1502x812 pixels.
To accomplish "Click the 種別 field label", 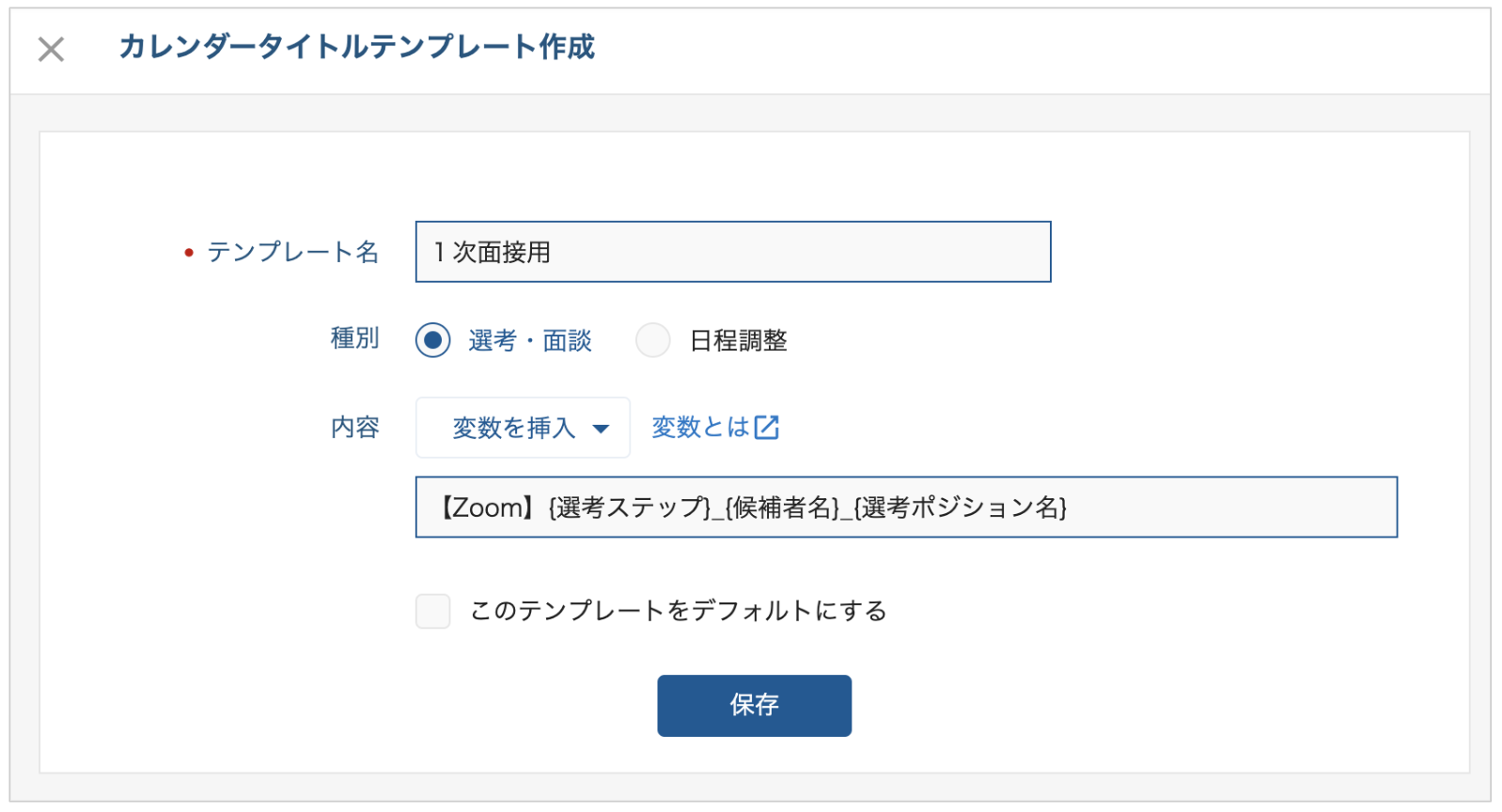I will point(355,338).
